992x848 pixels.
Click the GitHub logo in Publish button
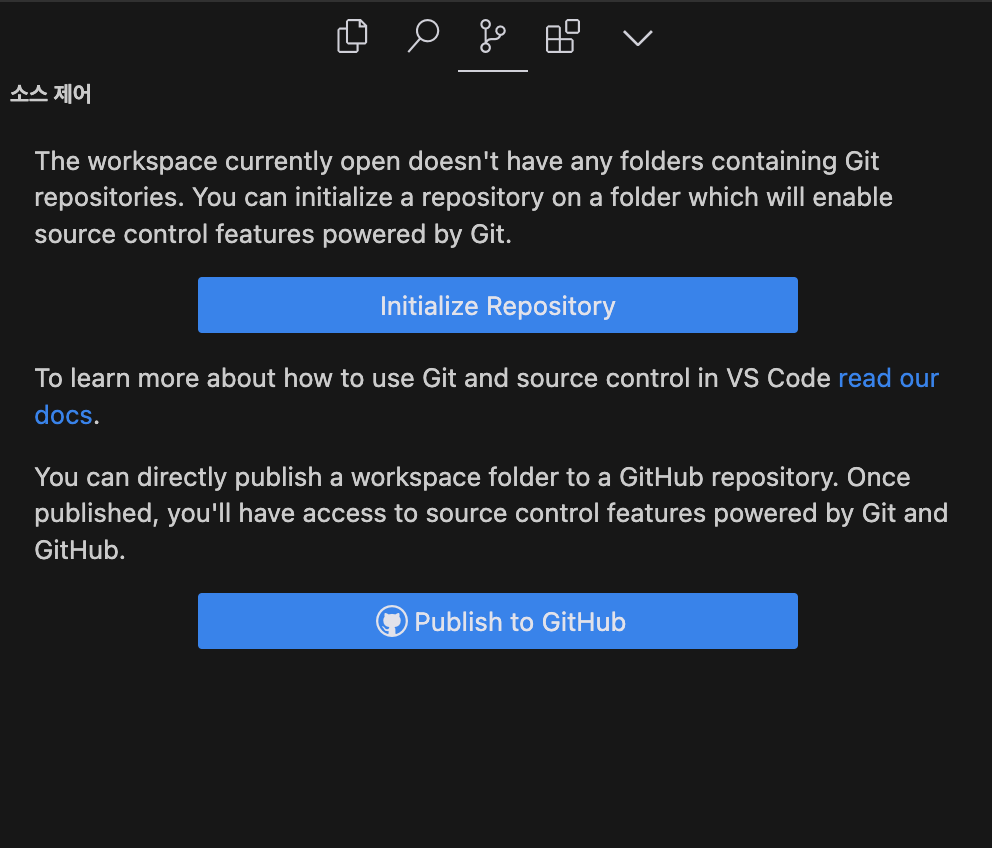click(x=392, y=621)
